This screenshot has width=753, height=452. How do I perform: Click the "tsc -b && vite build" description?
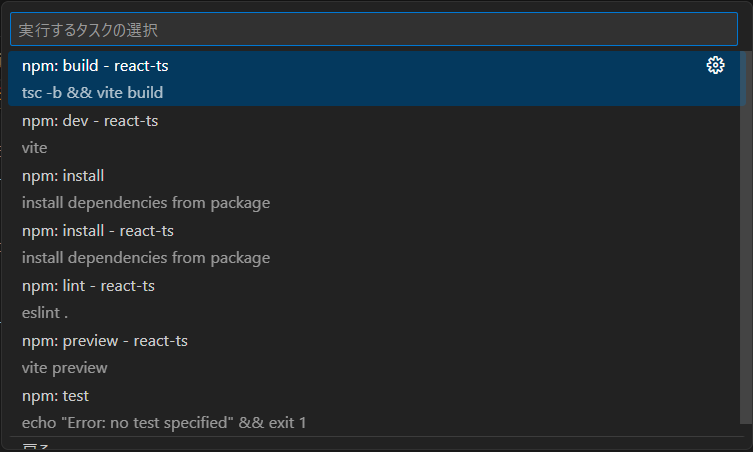pyautogui.click(x=92, y=93)
